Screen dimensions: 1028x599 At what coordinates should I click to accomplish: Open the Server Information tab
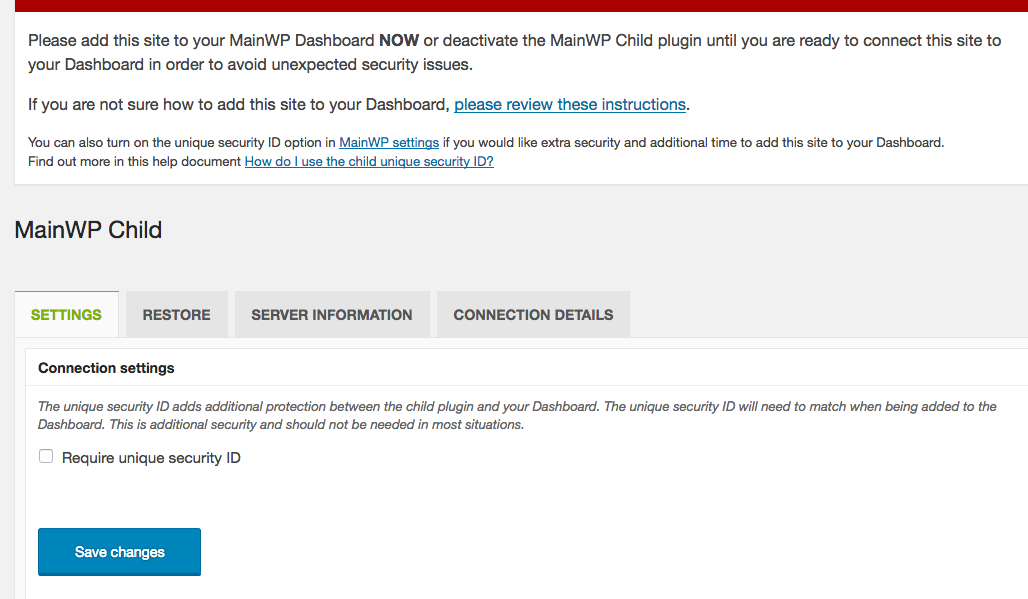(x=332, y=315)
